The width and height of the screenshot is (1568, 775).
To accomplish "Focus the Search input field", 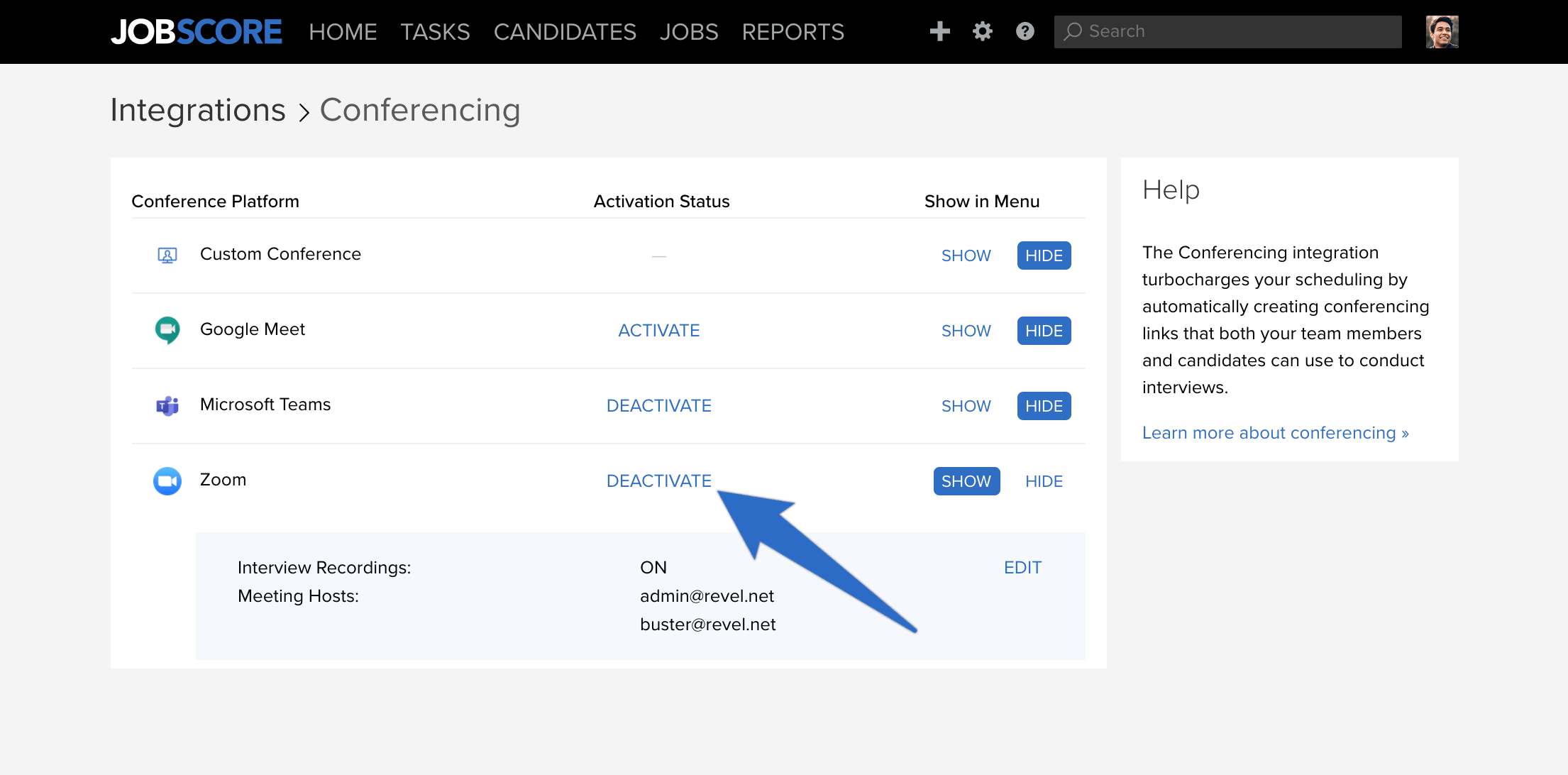I will point(1227,32).
